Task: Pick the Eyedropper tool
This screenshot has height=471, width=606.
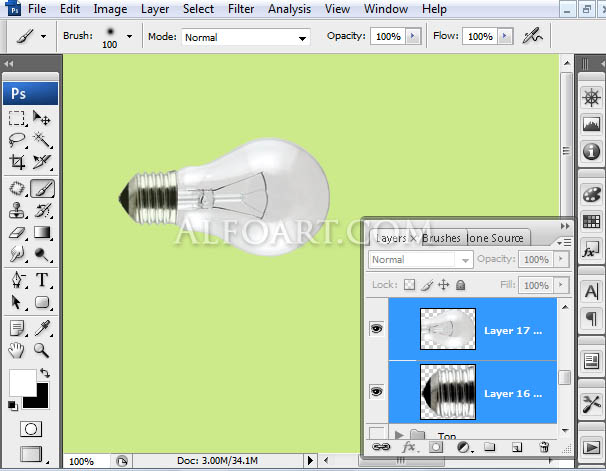Action: point(42,328)
